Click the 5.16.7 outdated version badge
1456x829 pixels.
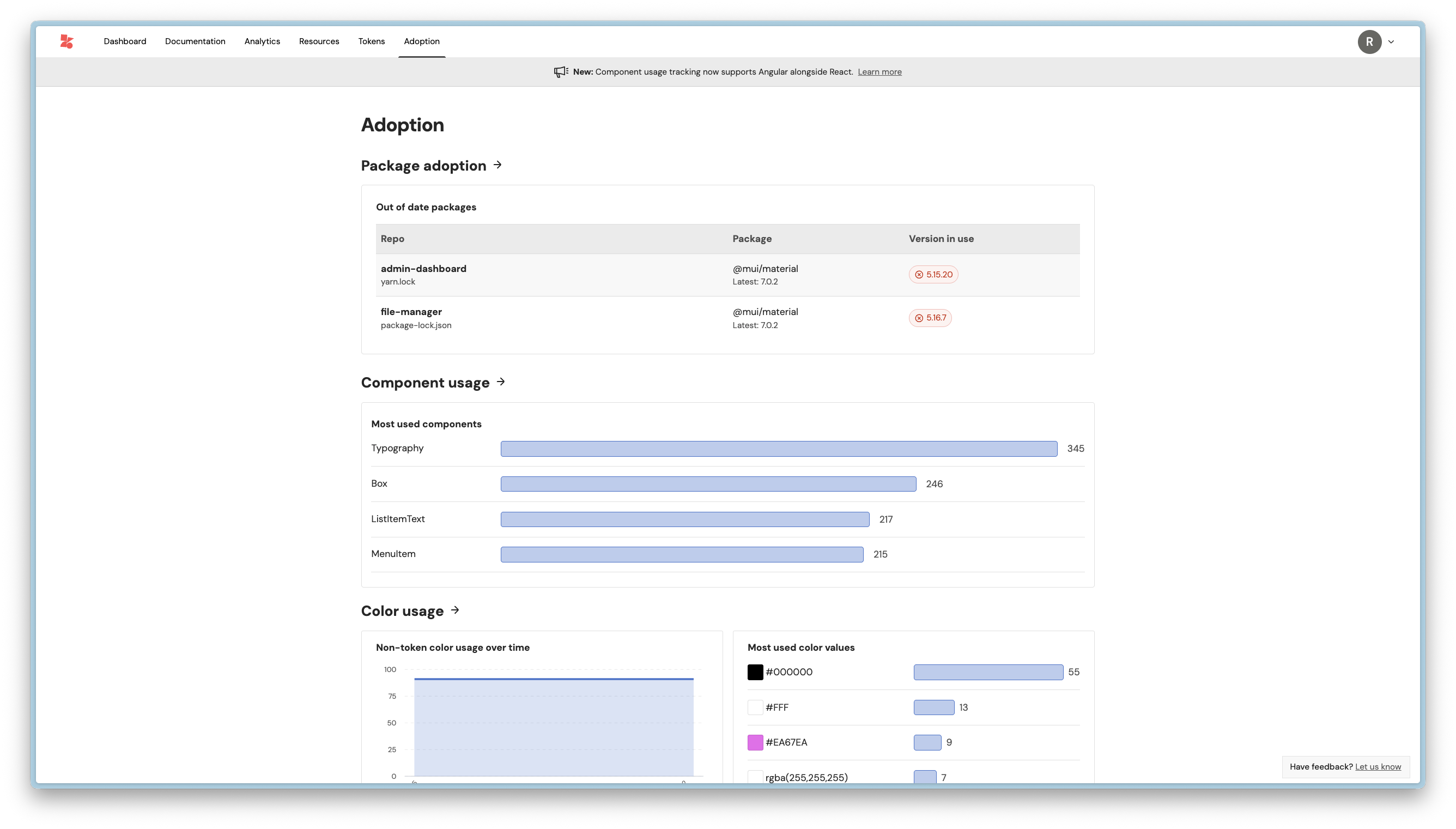(930, 318)
